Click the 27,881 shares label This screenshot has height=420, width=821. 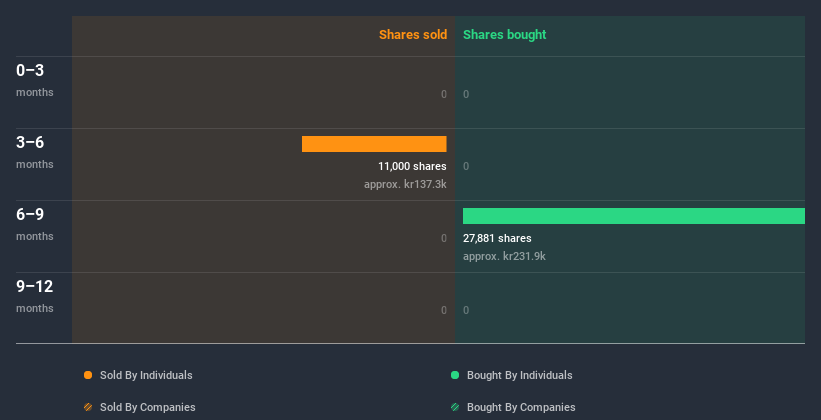tap(497, 238)
